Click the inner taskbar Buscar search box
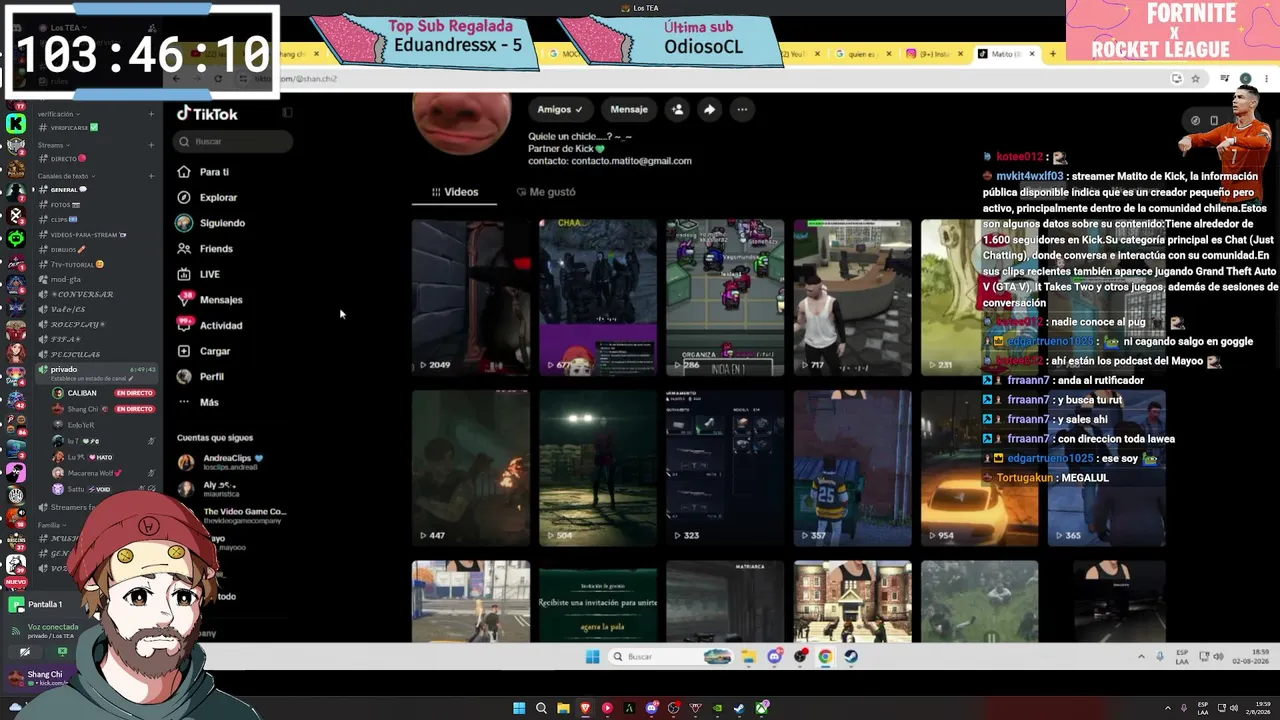Viewport: 1280px width, 720px height. [670, 657]
